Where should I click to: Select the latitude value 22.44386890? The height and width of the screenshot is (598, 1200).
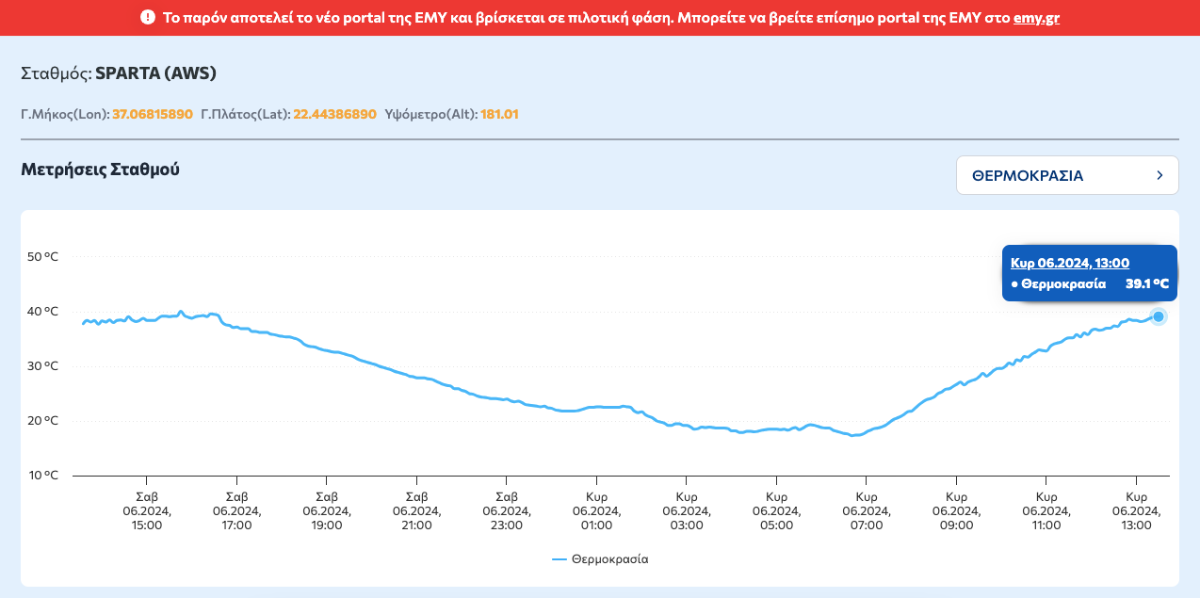335,114
